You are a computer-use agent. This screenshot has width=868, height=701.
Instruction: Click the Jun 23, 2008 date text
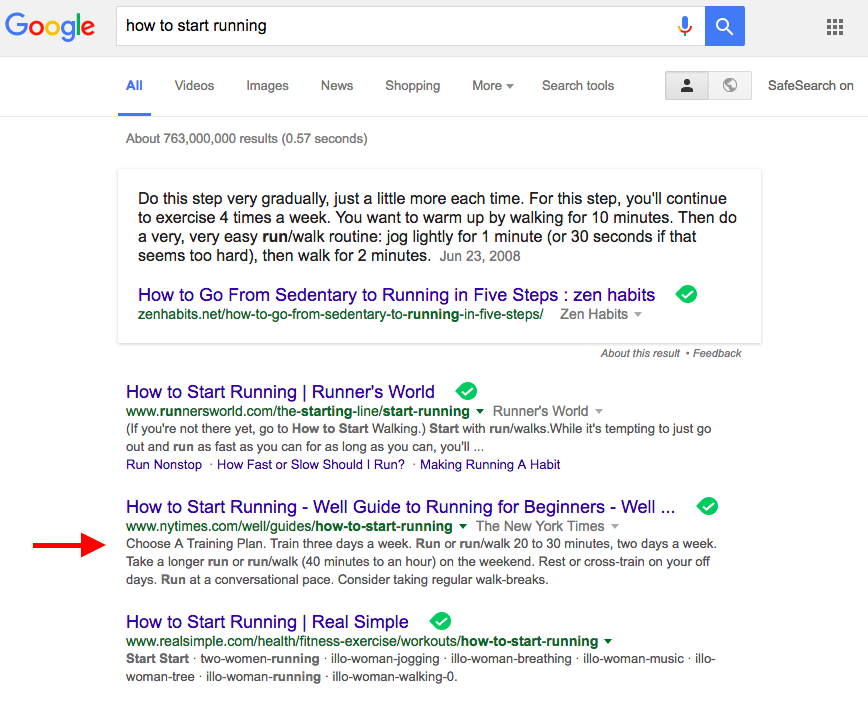[x=480, y=256]
